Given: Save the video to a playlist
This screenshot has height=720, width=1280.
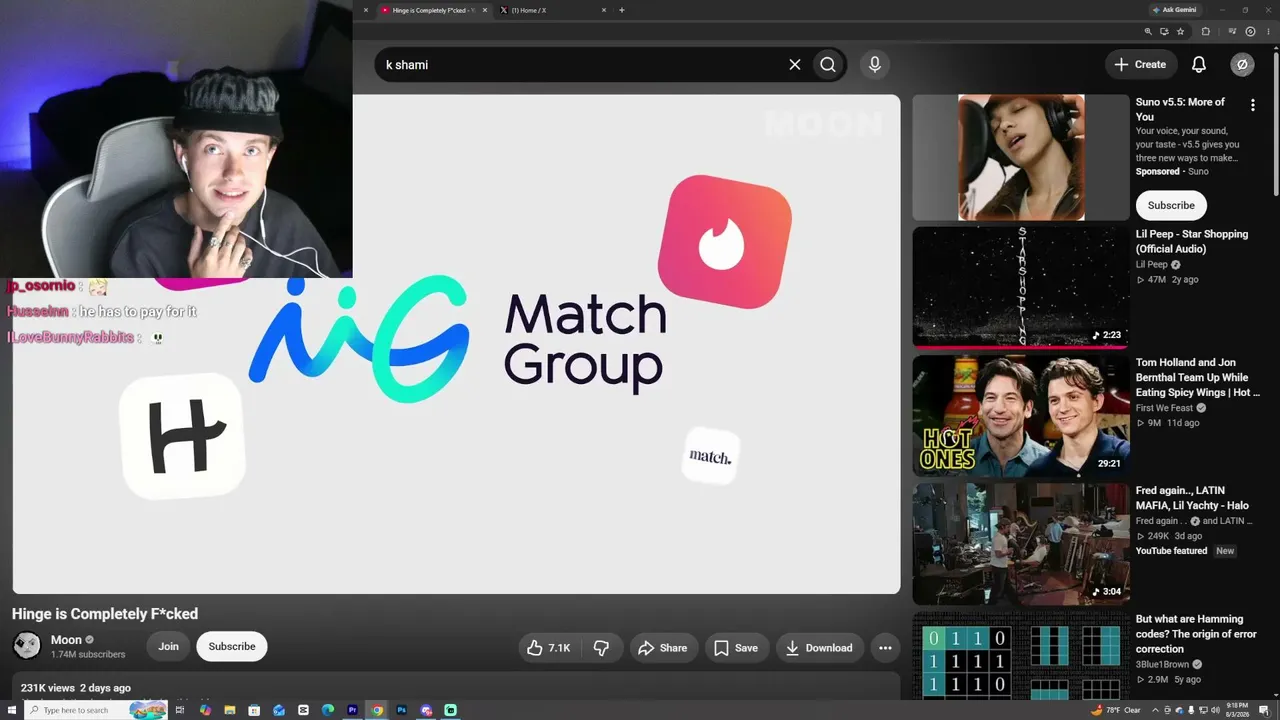Looking at the screenshot, I should [x=736, y=648].
